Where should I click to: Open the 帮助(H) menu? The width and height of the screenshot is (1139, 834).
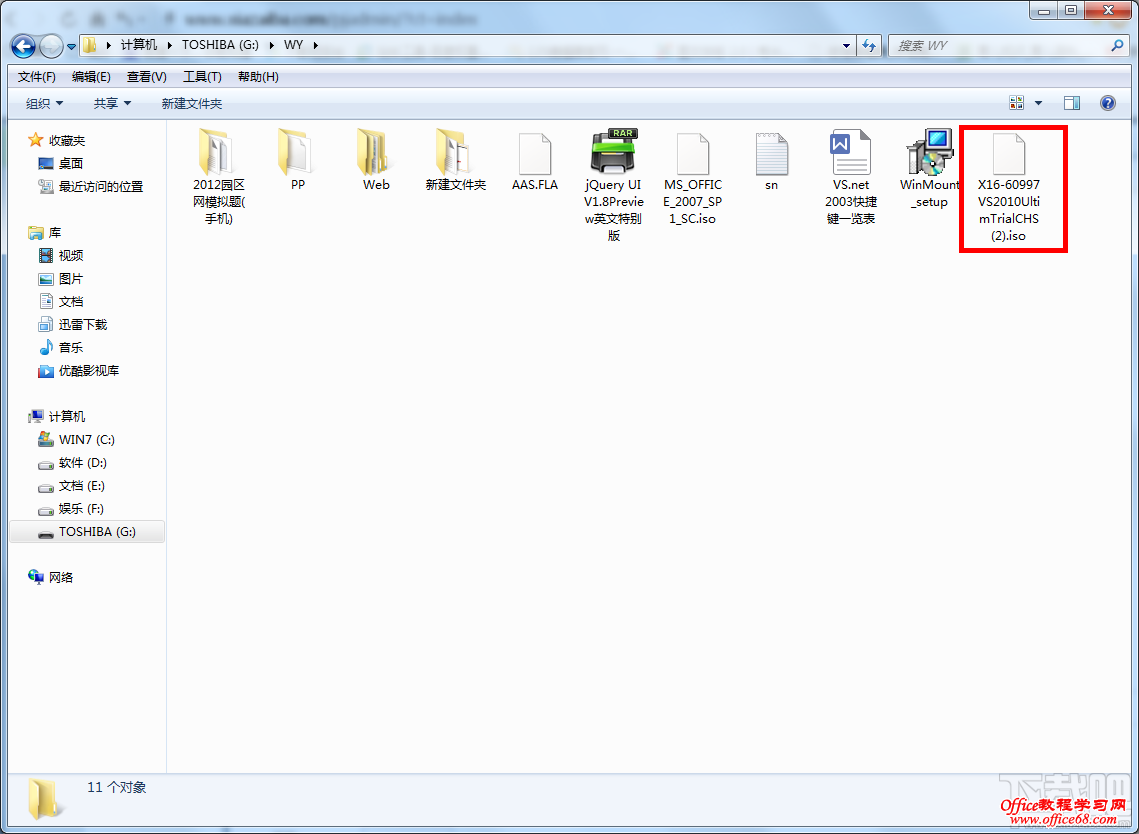[258, 76]
